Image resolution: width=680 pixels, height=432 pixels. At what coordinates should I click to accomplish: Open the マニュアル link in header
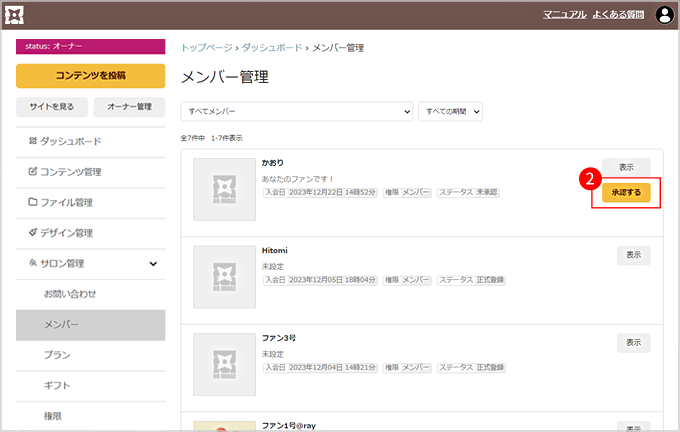(564, 15)
